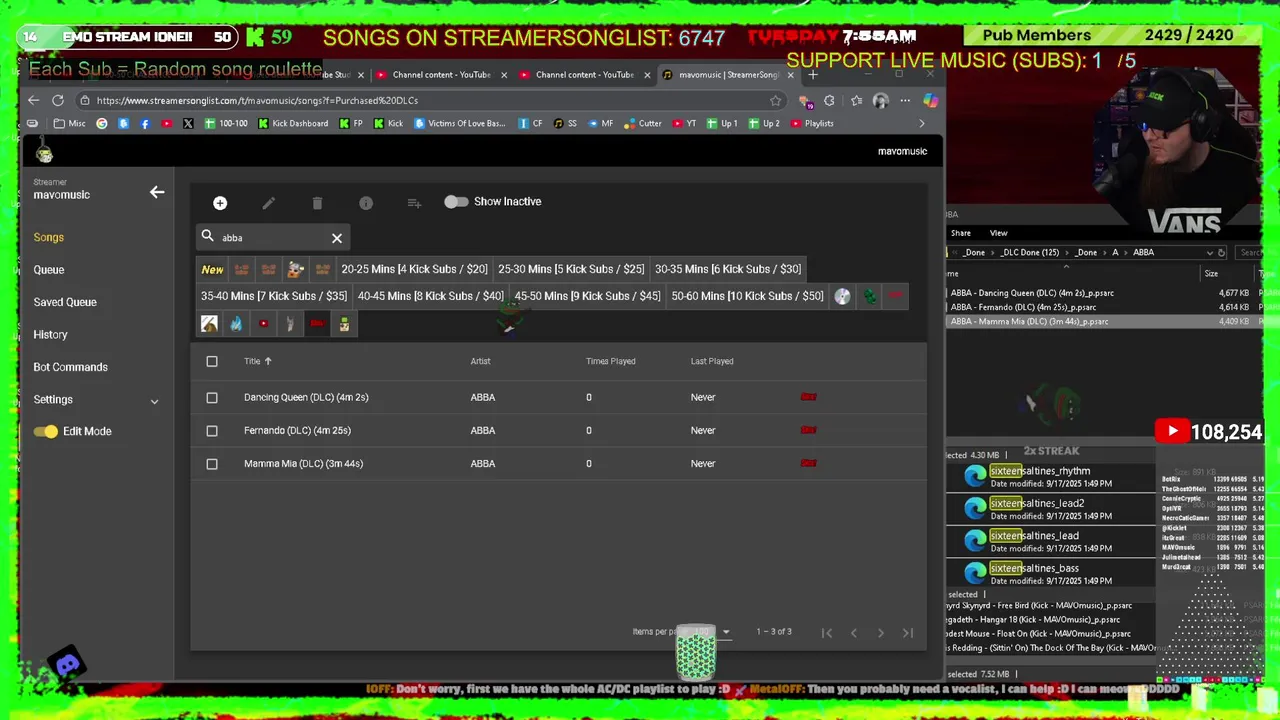
Task: Open the Kick Dashboard bookmark
Action: (x=293, y=123)
